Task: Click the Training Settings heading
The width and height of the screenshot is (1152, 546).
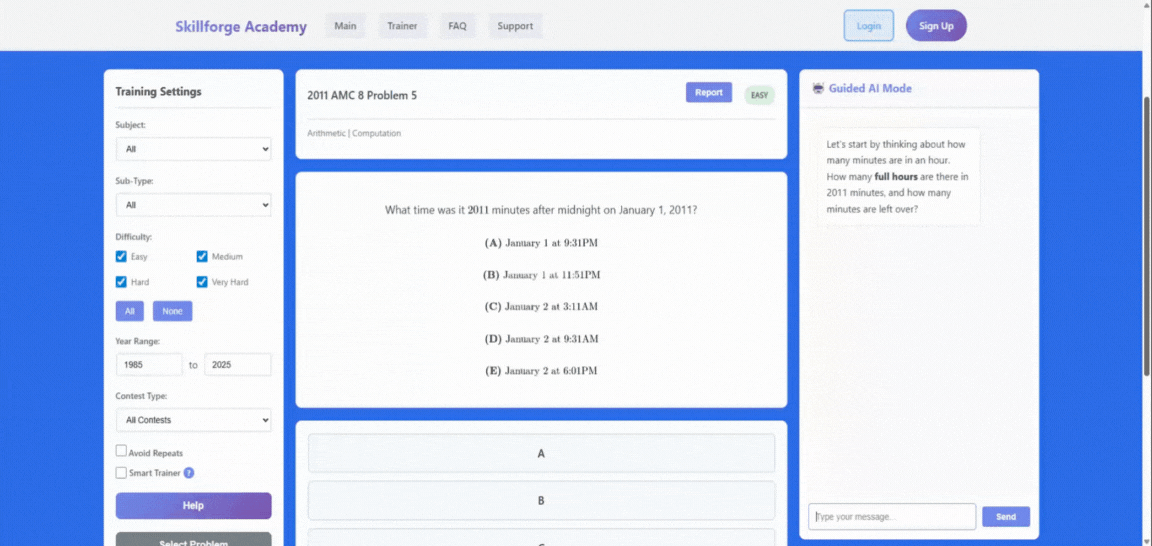Action: click(159, 92)
